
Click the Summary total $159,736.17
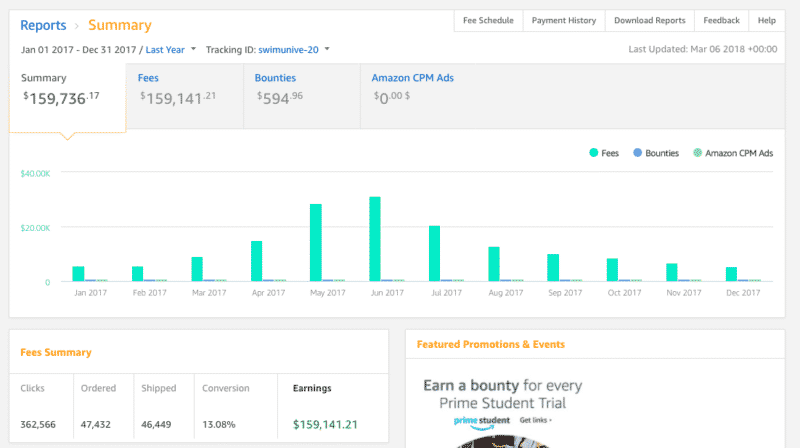[x=61, y=98]
